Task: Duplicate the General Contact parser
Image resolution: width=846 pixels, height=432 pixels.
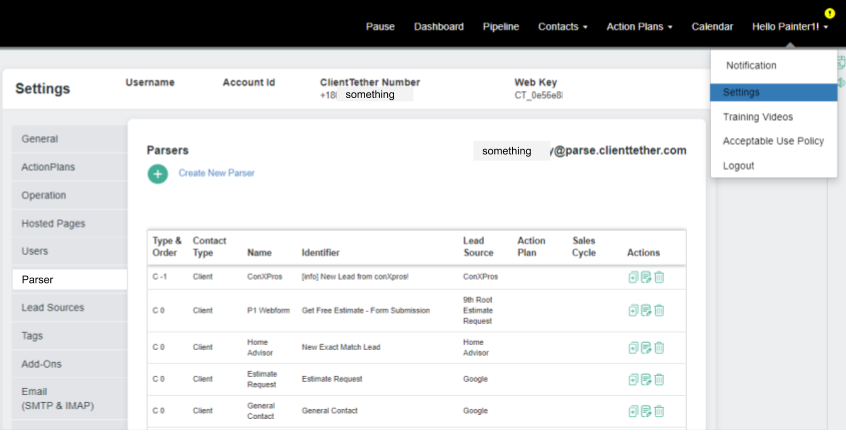Action: (633, 412)
